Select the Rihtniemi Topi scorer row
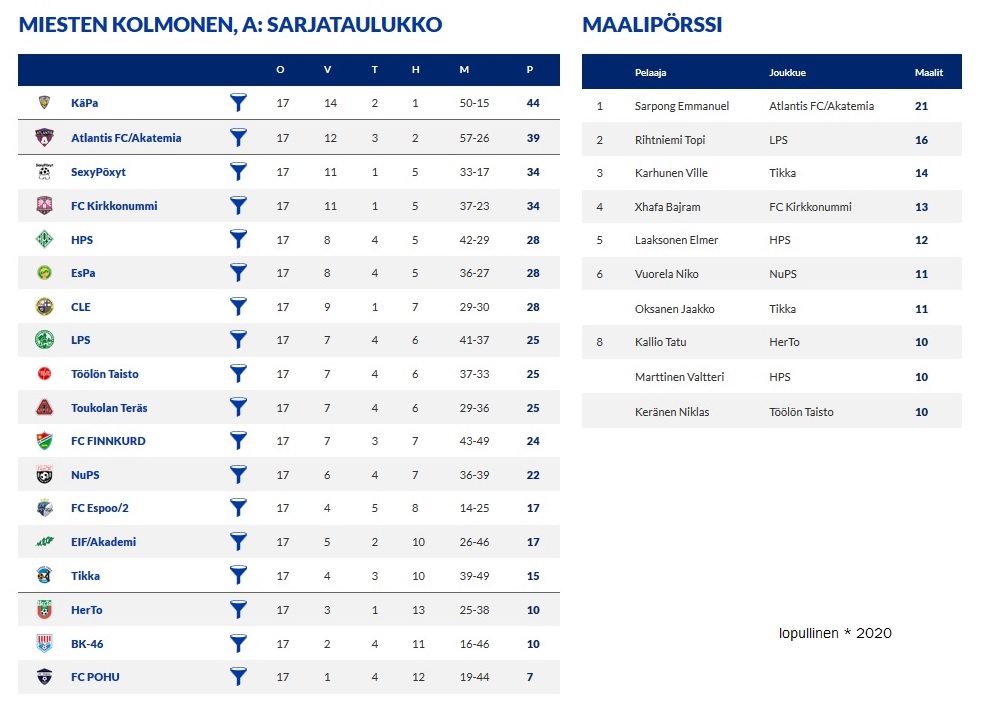 (x=669, y=140)
